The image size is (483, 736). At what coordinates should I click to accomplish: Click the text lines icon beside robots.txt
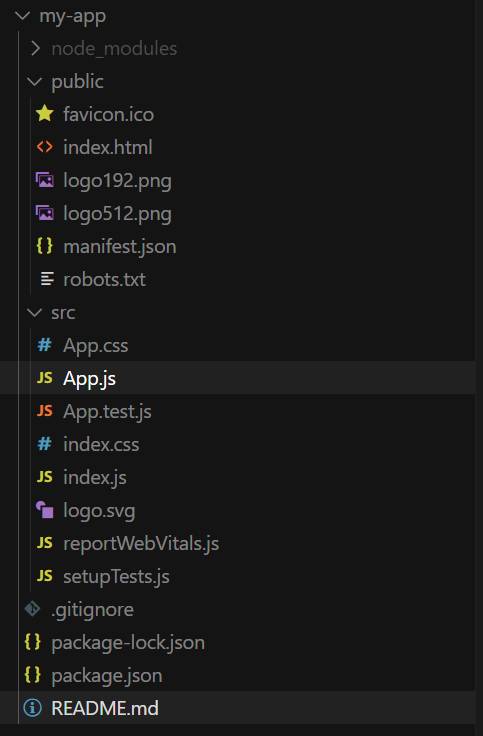point(47,279)
